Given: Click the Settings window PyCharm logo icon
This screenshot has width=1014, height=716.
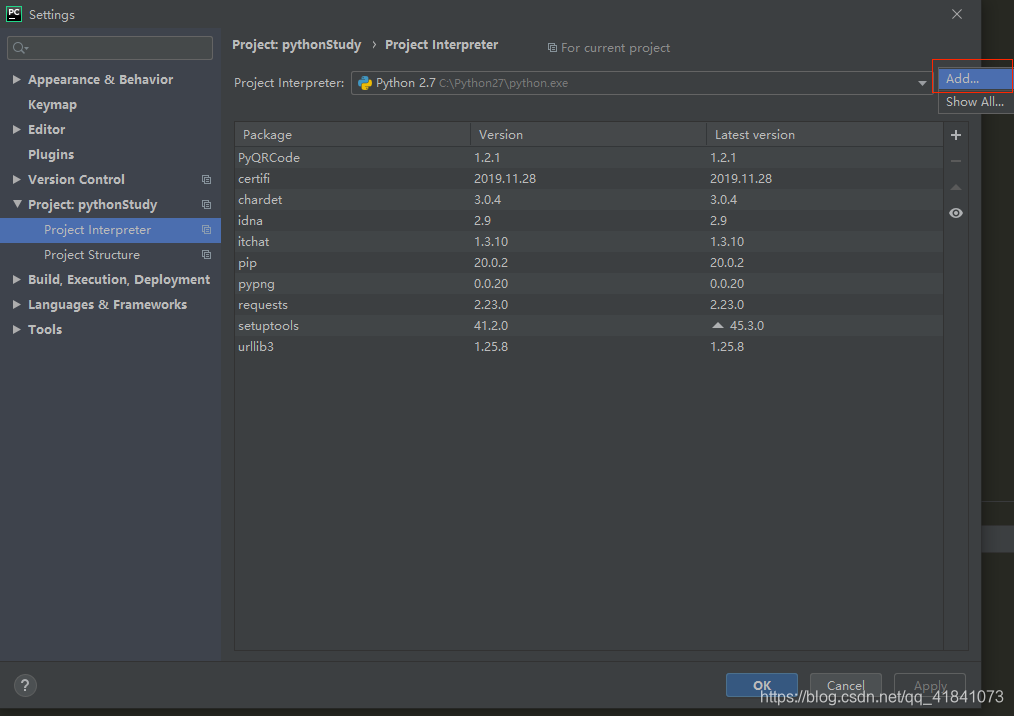Looking at the screenshot, I should tap(13, 14).
